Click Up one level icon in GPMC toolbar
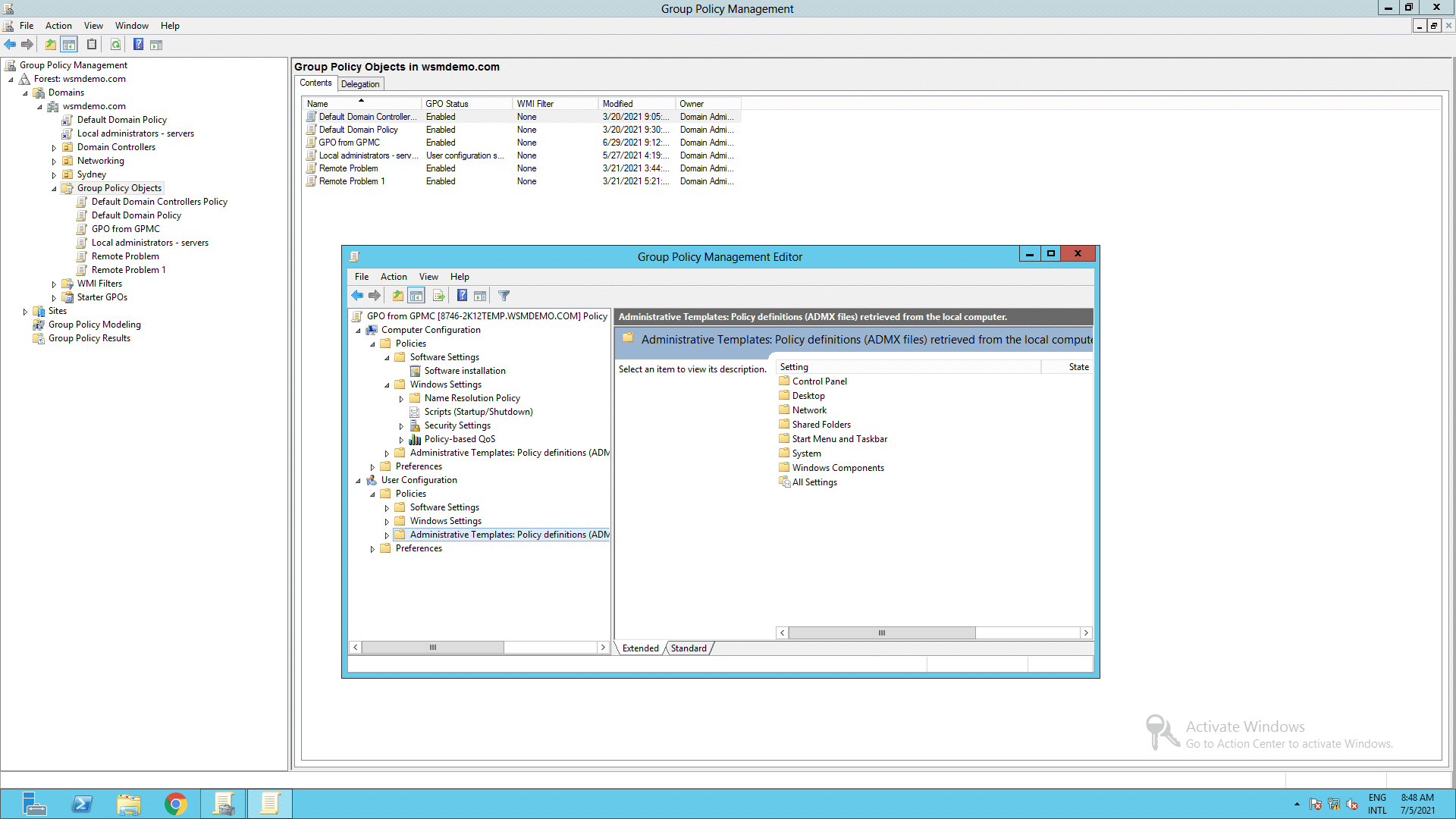This screenshot has height=819, width=1456. click(x=50, y=45)
